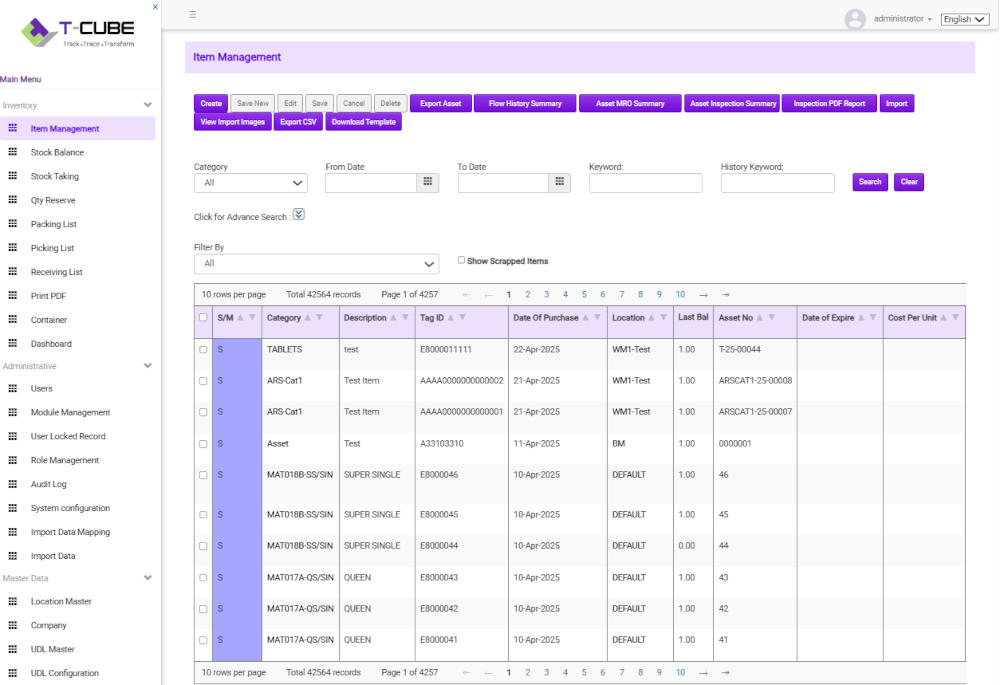Viewport: 1000px width, 685px height.
Task: Click the hamburger menu icon in header
Action: pyautogui.click(x=192, y=15)
